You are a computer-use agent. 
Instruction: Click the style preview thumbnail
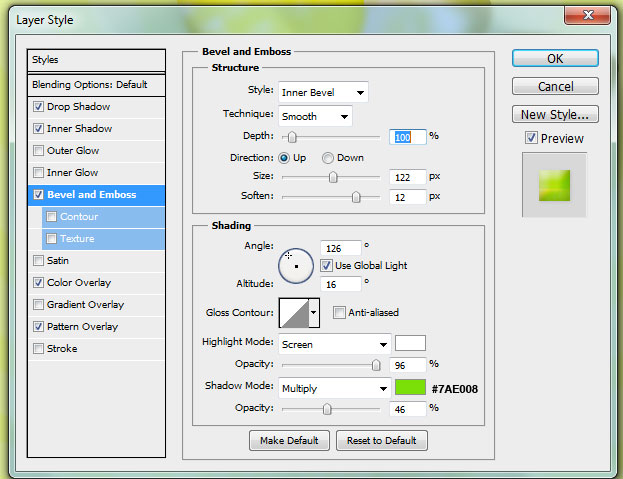(554, 185)
